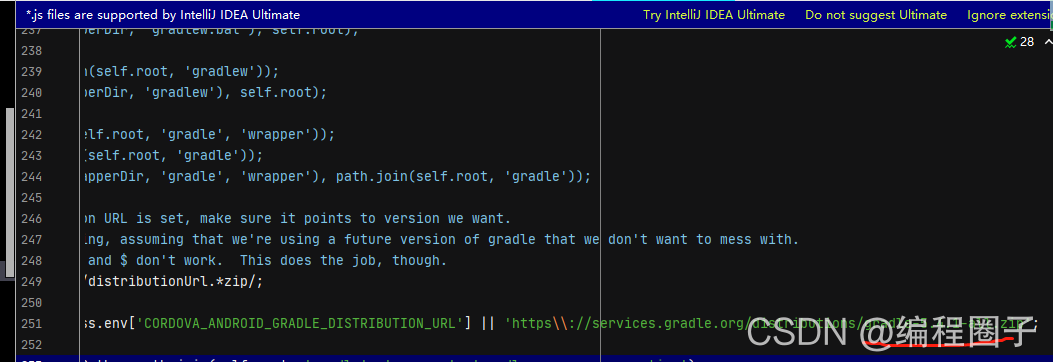
Task: Click the up arrow beside the 28 count
Action: coord(1048,42)
